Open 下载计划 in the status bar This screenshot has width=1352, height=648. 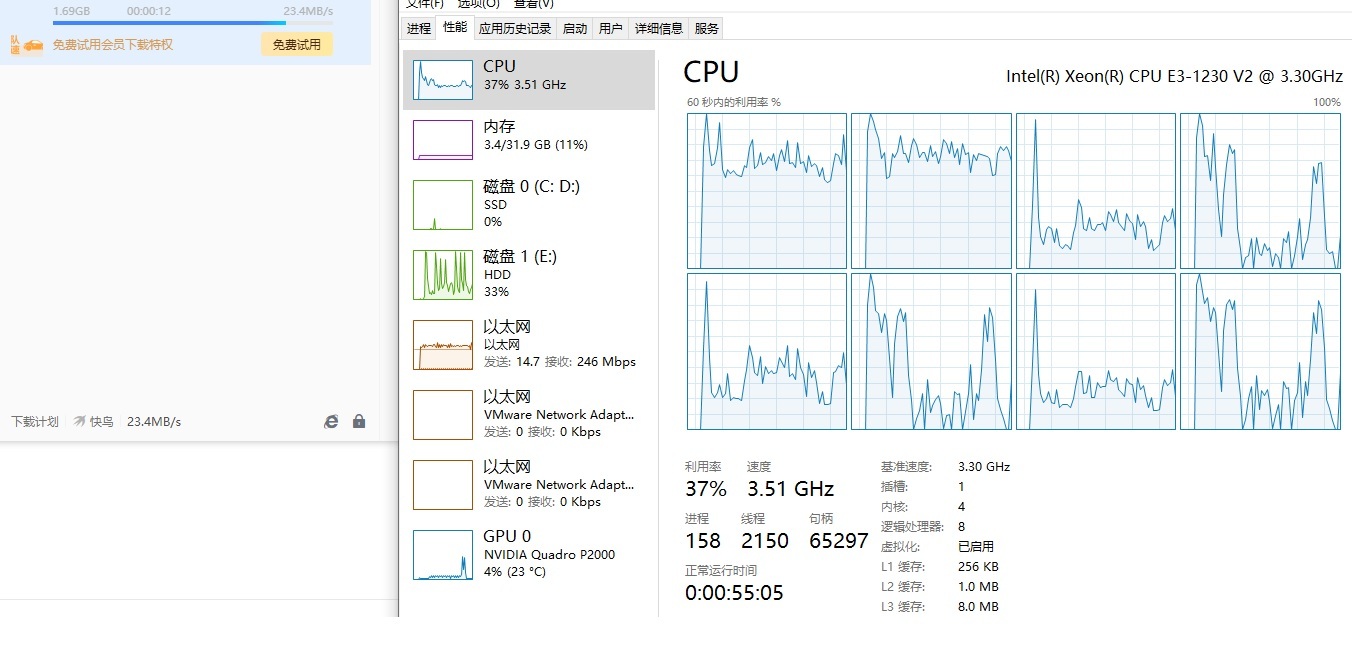tap(35, 422)
